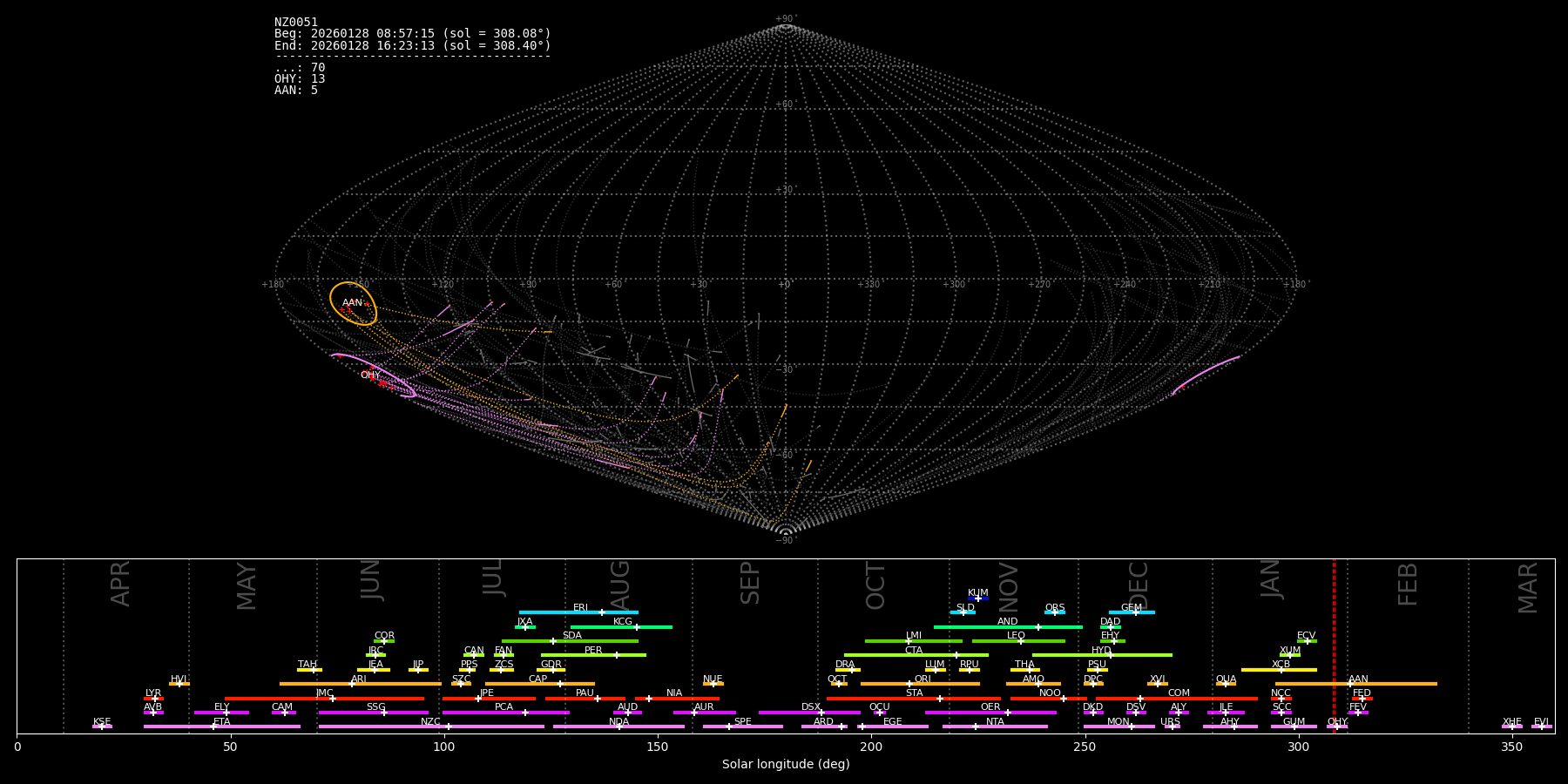The image size is (1568, 784).
Task: Click the 350 tick on solar longitude axis
Action: pos(1512,747)
